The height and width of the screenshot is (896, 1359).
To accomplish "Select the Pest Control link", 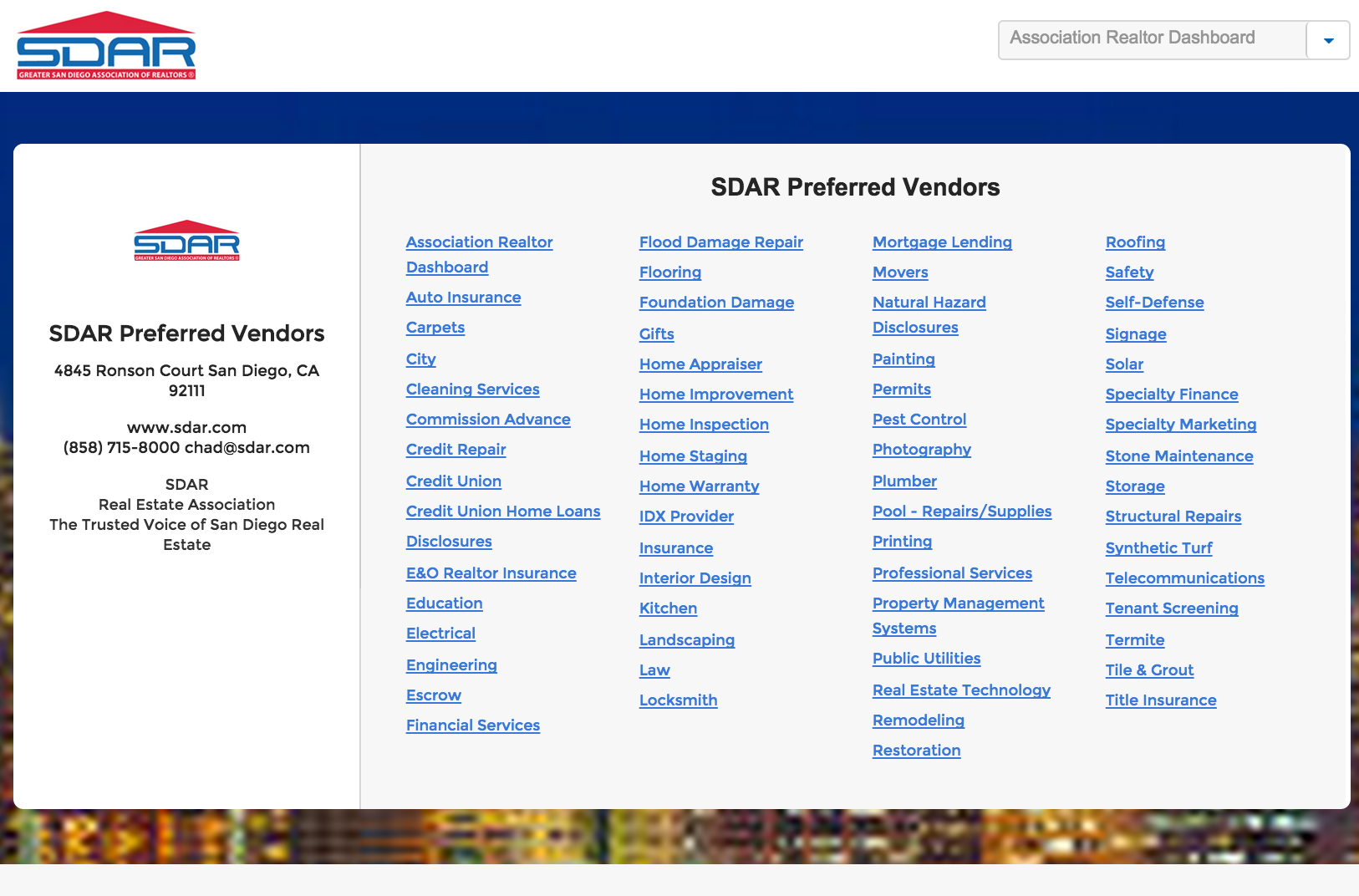I will coord(919,420).
